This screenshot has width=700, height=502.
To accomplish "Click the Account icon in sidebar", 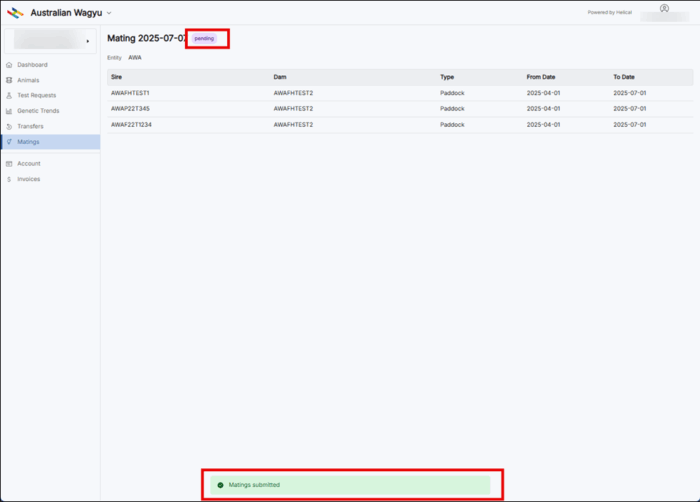I will (x=9, y=163).
